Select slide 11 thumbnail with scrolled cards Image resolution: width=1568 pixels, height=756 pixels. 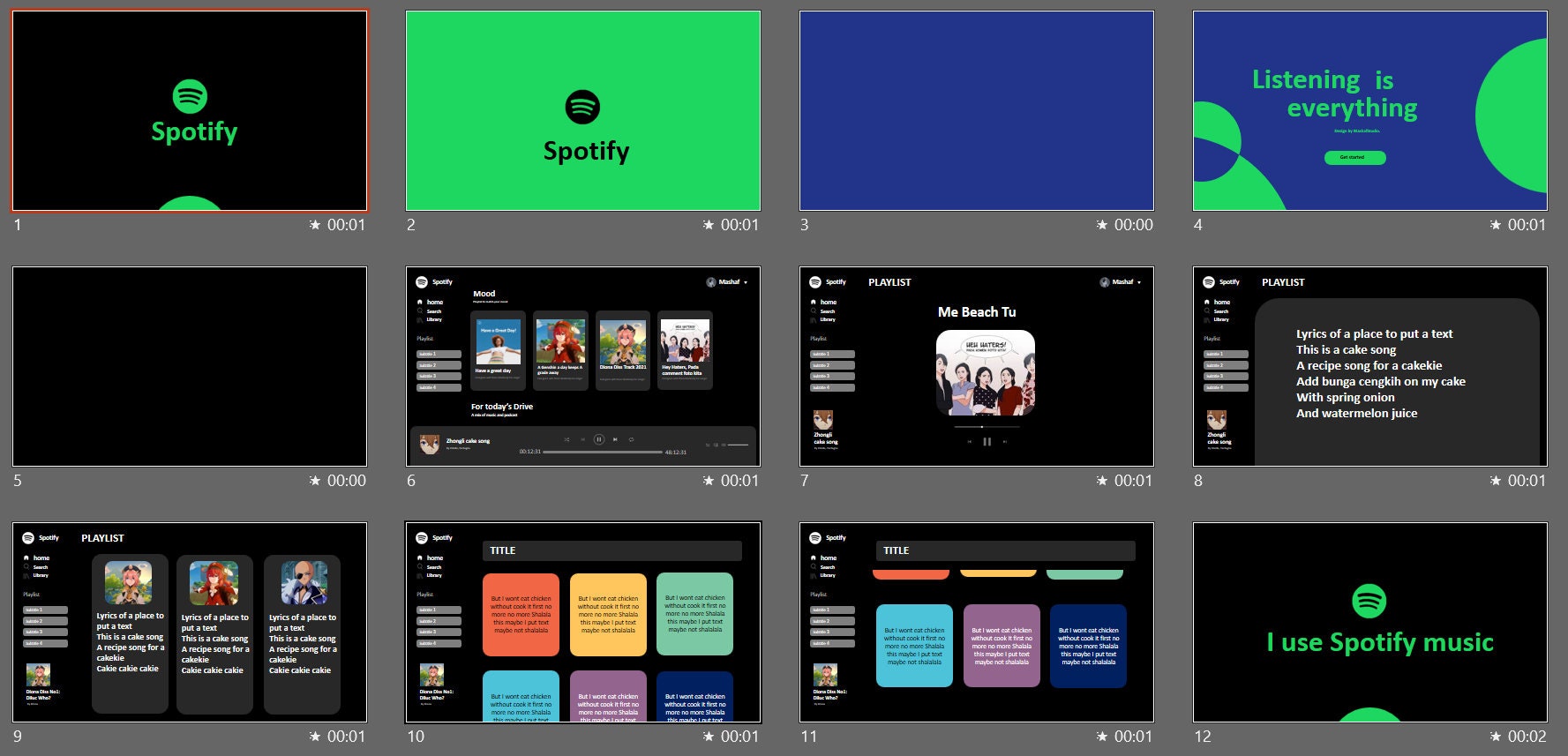tap(977, 623)
